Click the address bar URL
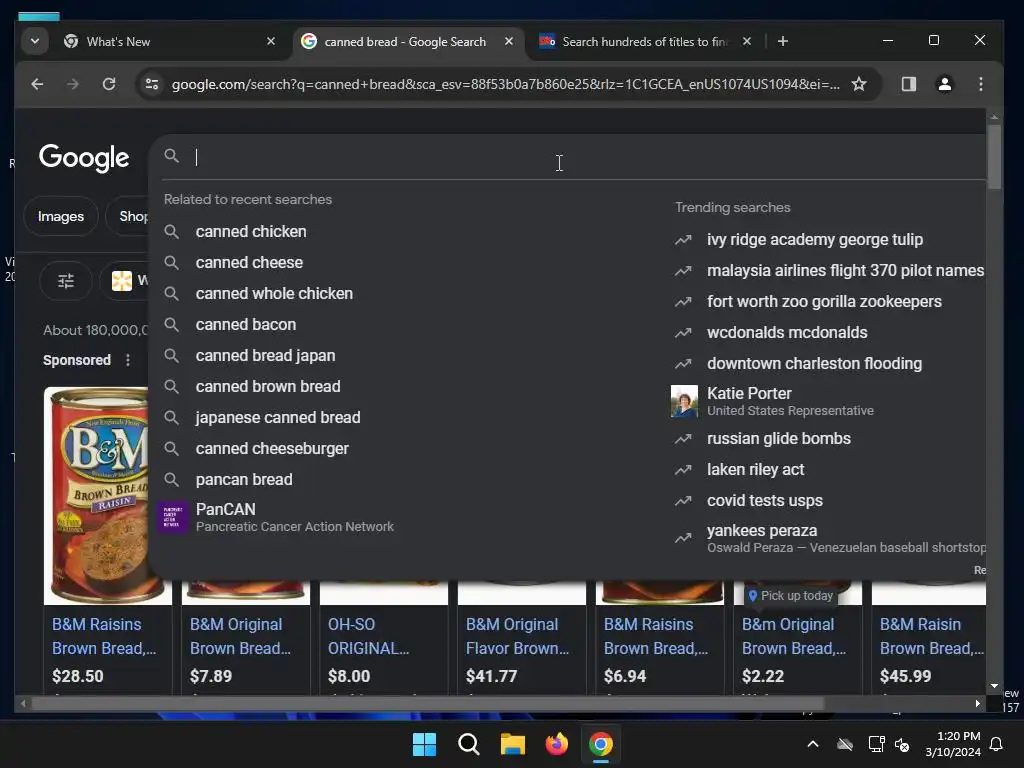The height and width of the screenshot is (768, 1024). click(505, 84)
